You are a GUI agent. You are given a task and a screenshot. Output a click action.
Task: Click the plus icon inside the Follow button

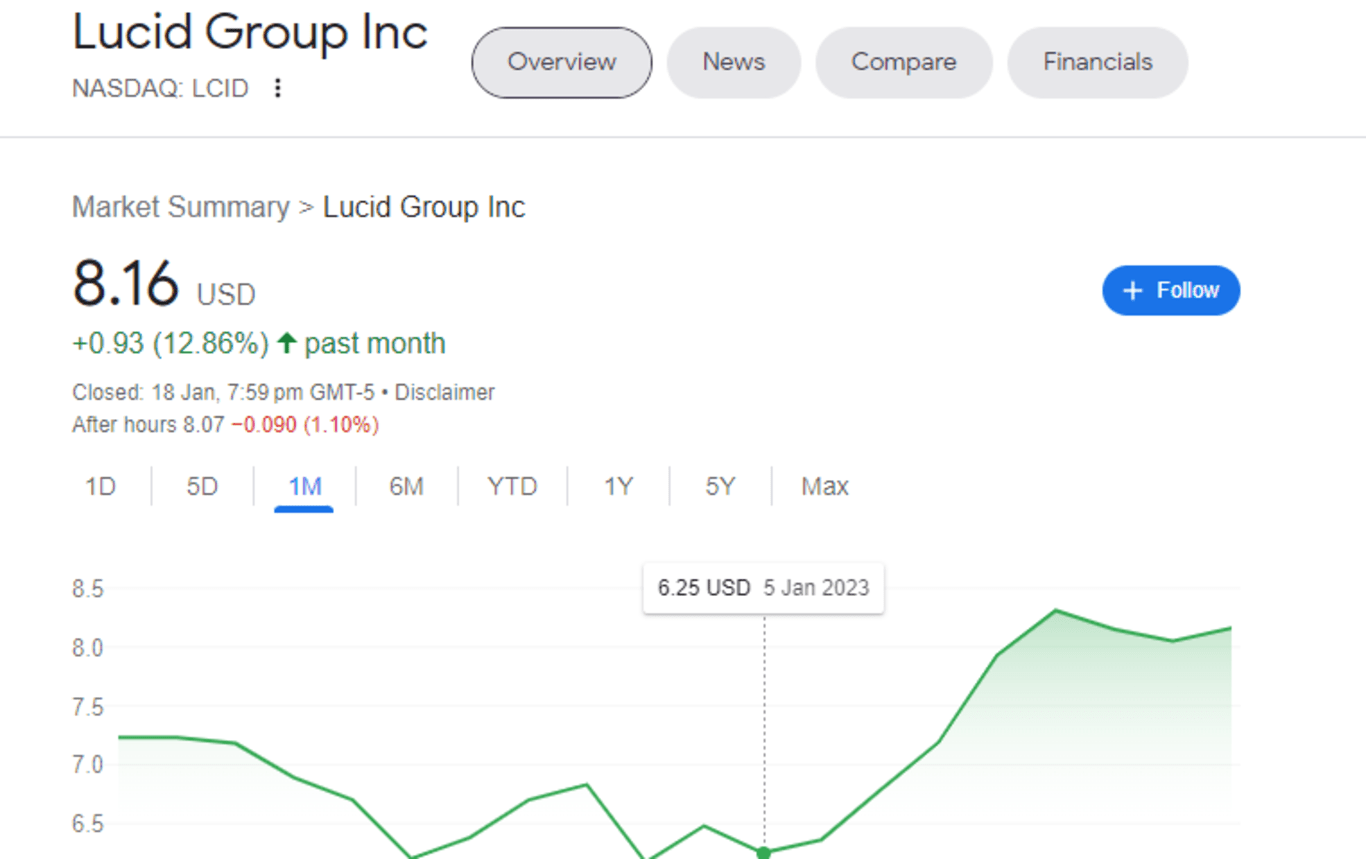coord(1133,290)
